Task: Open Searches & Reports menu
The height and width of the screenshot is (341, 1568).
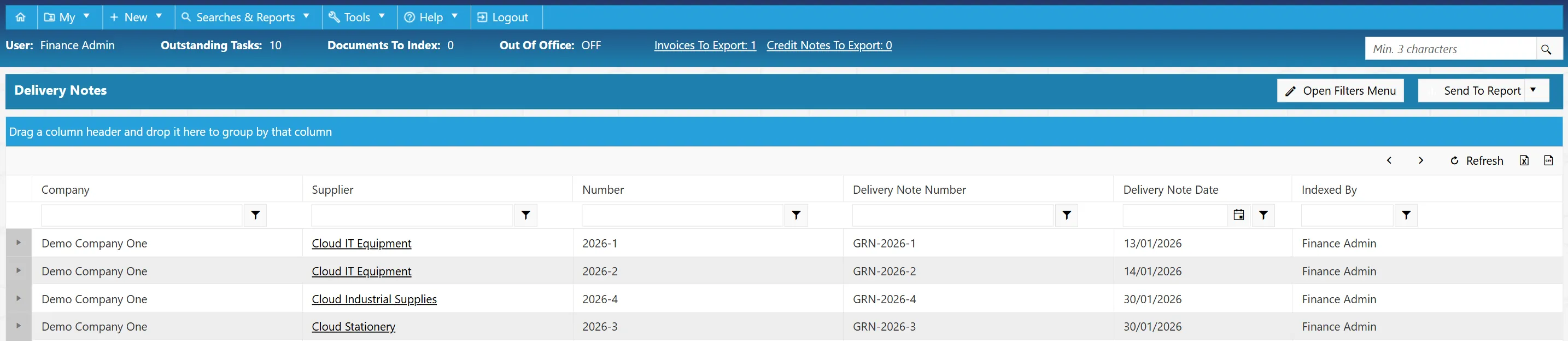Action: 246,17
